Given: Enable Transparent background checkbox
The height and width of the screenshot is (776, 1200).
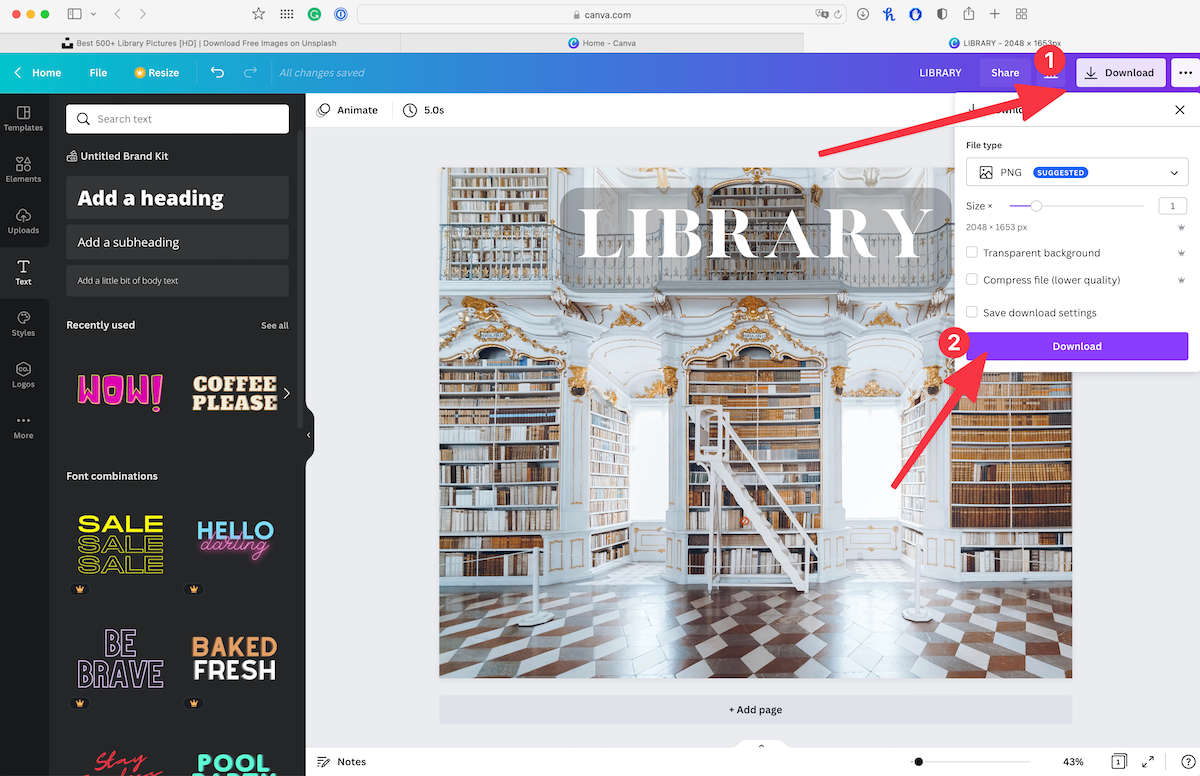Looking at the screenshot, I should tap(972, 253).
